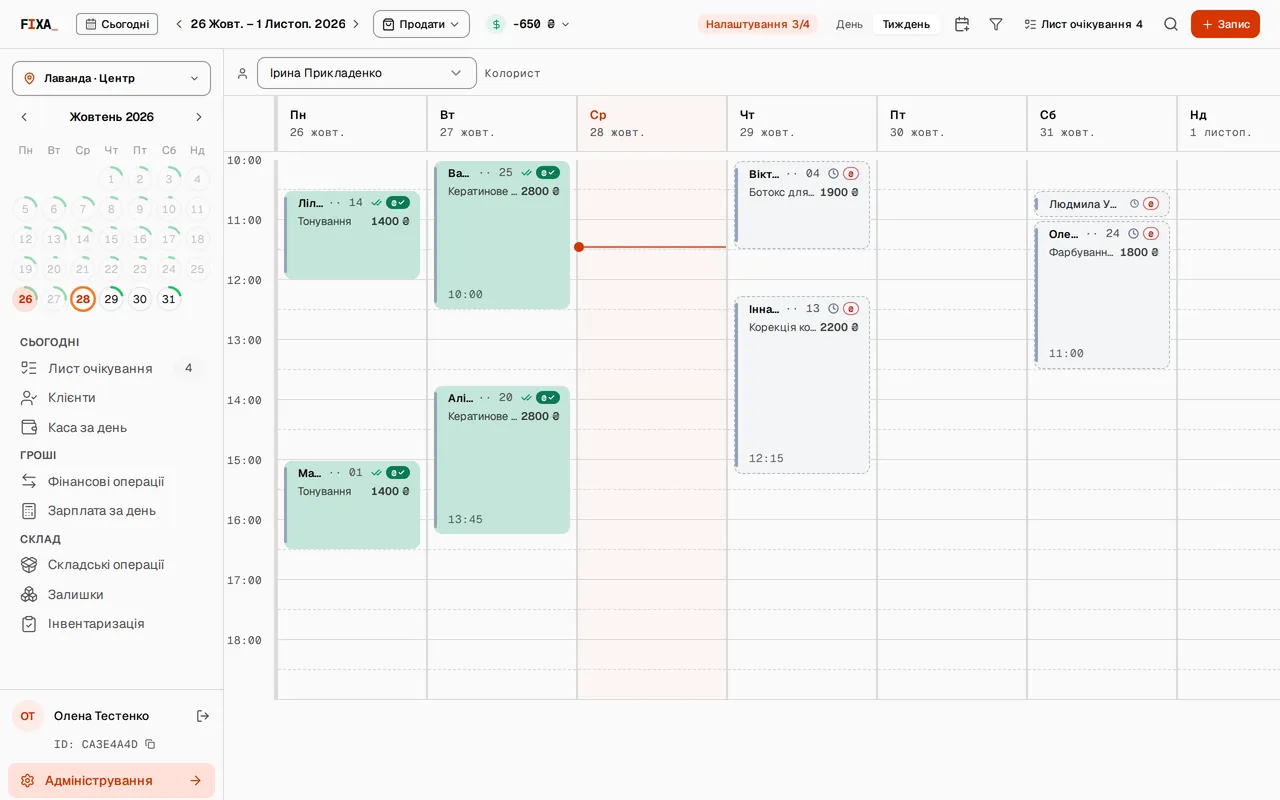Click the staff person icon beside Ірина Прикладенко
The width and height of the screenshot is (1280, 800).
tap(242, 73)
